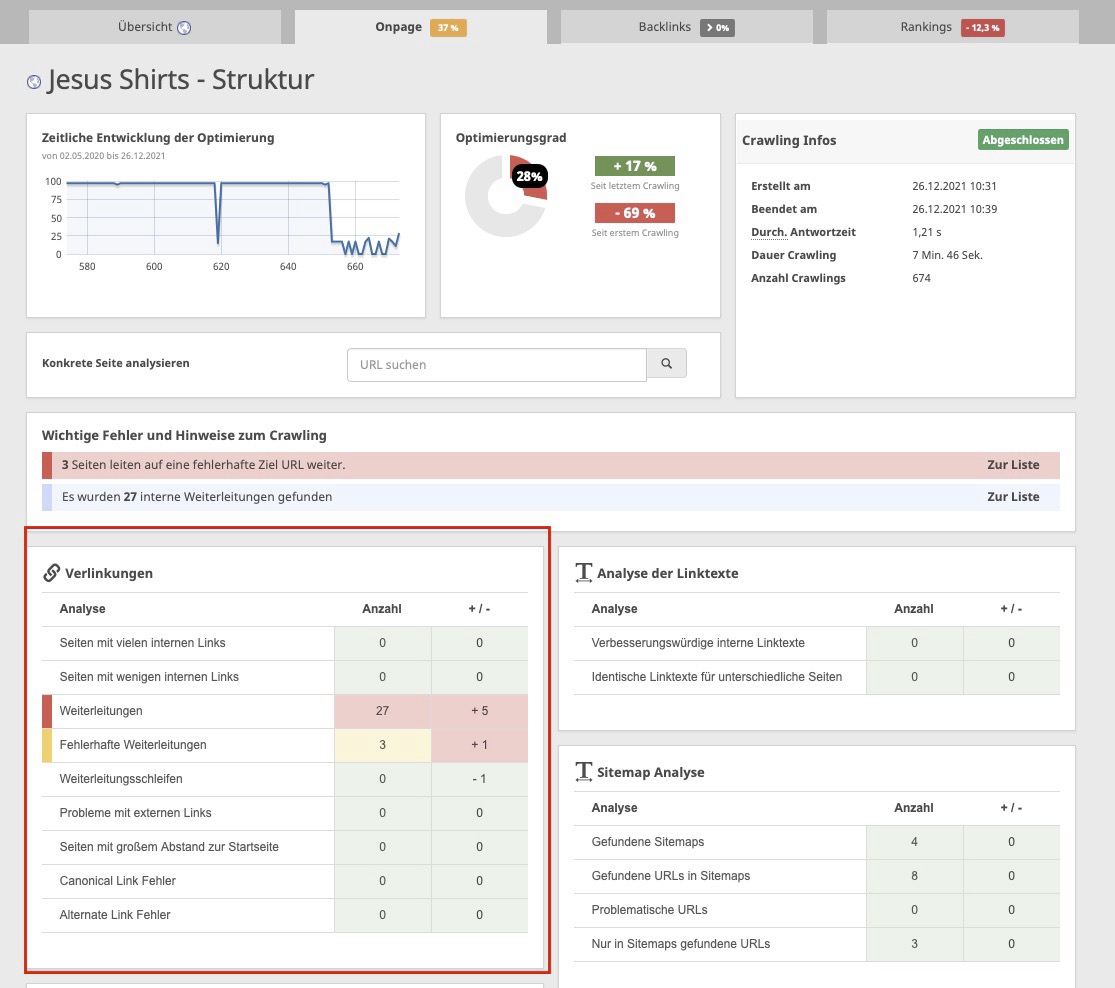Click globe icon beside Jesus Shirts heading
1115x988 pixels.
tap(34, 82)
